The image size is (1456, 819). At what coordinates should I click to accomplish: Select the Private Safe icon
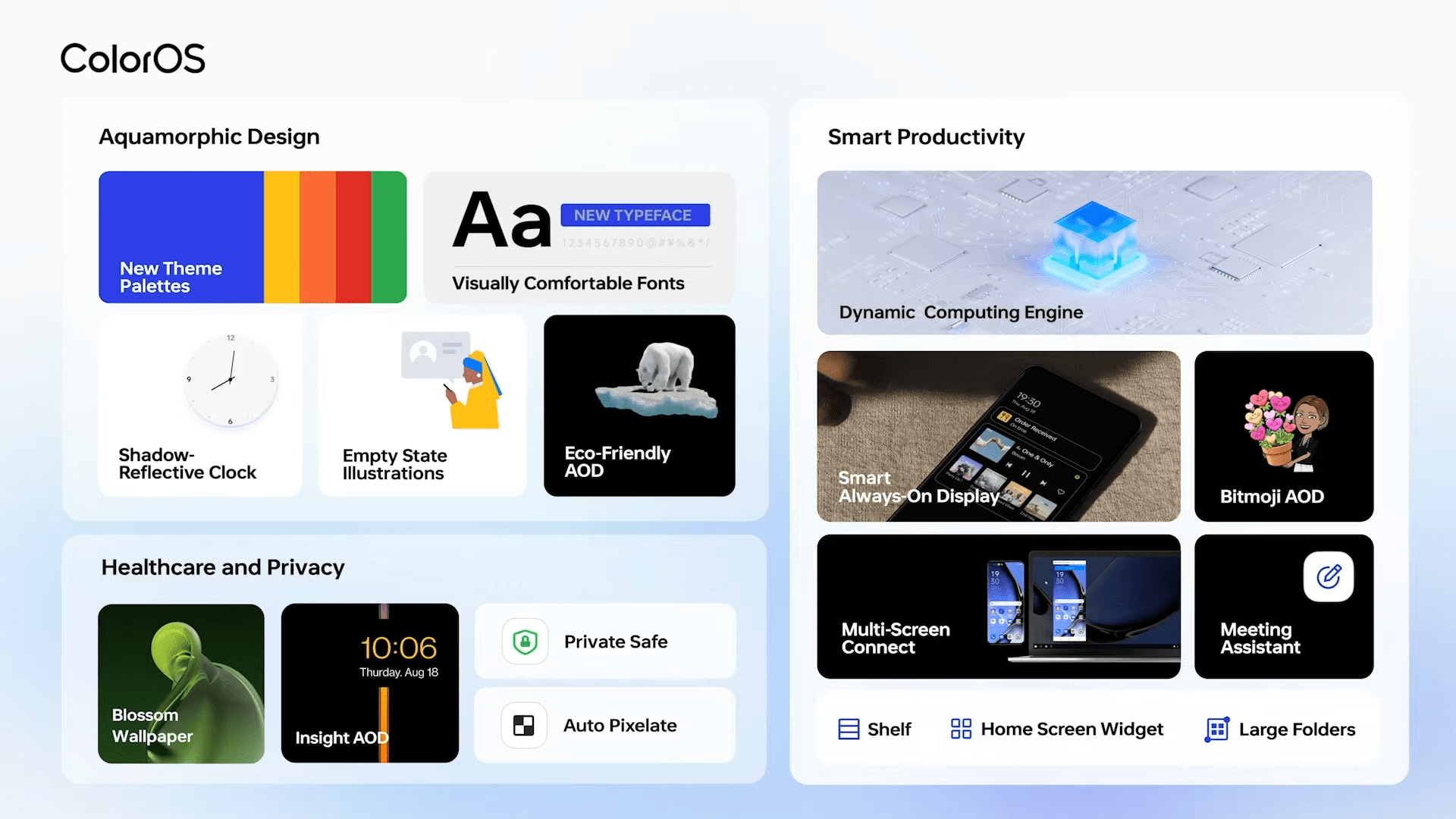tap(525, 641)
